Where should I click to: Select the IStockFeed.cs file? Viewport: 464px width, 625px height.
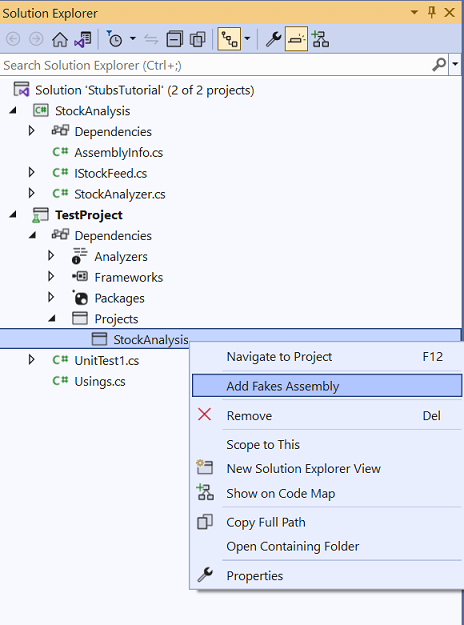(110, 173)
